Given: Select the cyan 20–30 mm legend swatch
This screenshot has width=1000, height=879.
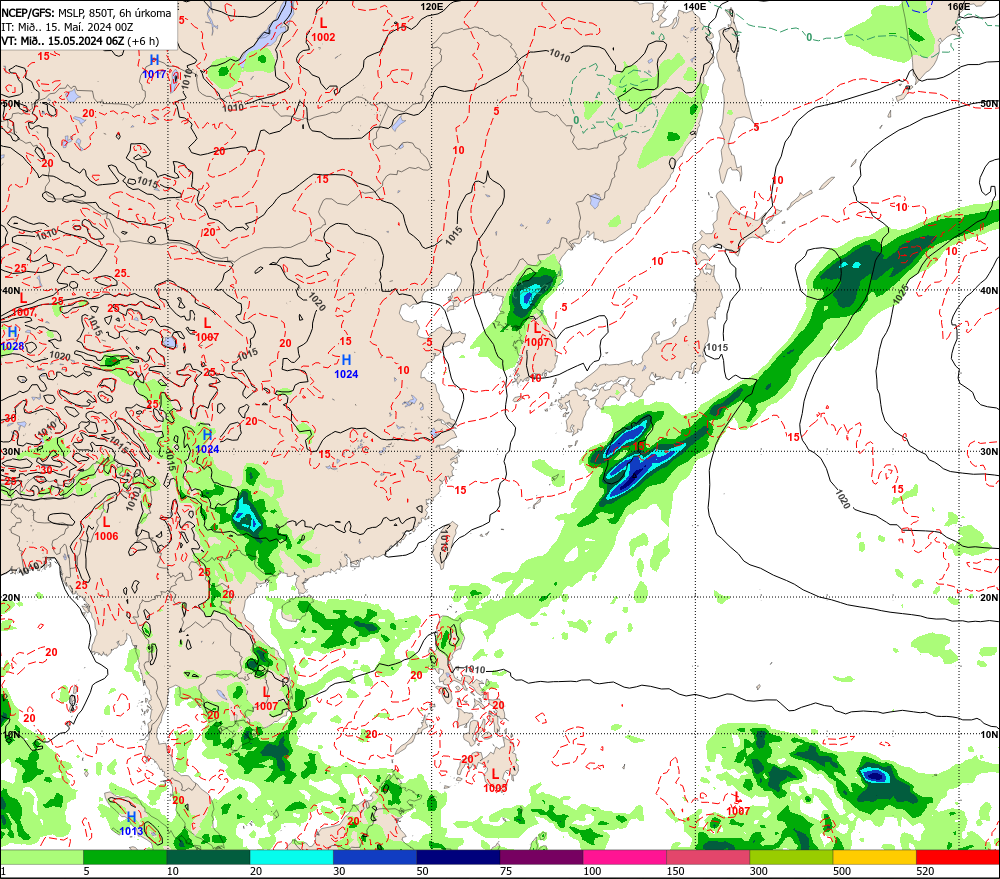Looking at the screenshot, I should coord(291,857).
